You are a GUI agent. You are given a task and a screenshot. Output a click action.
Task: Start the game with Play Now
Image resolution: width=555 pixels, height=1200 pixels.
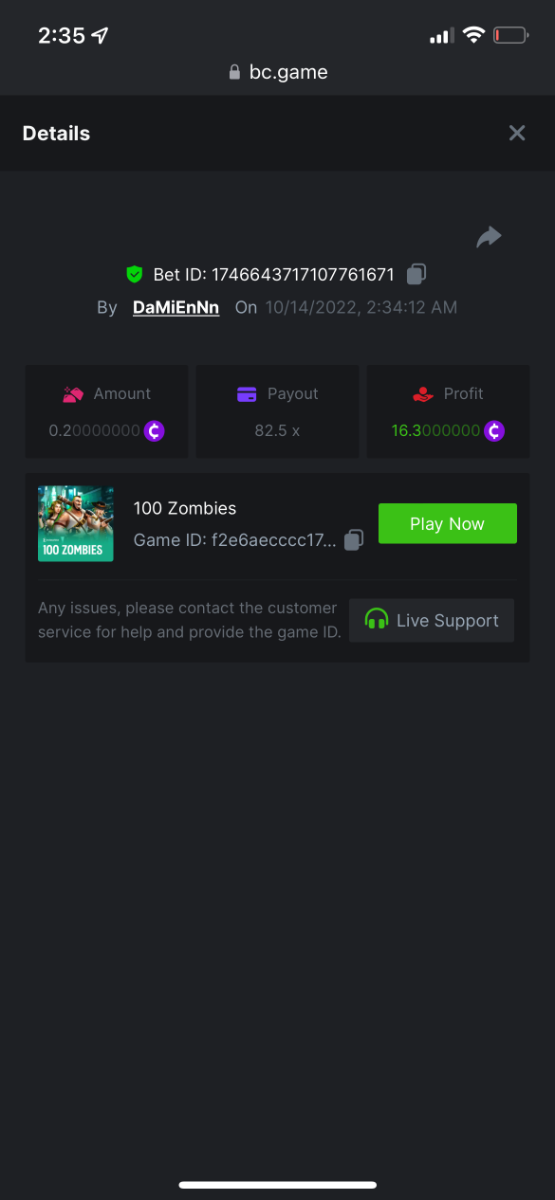coord(447,524)
